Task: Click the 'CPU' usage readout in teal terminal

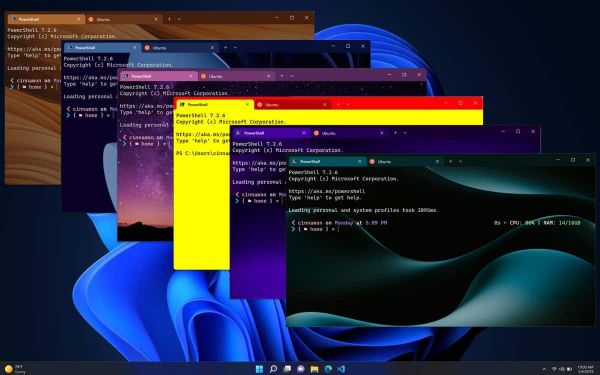Action: coord(522,223)
